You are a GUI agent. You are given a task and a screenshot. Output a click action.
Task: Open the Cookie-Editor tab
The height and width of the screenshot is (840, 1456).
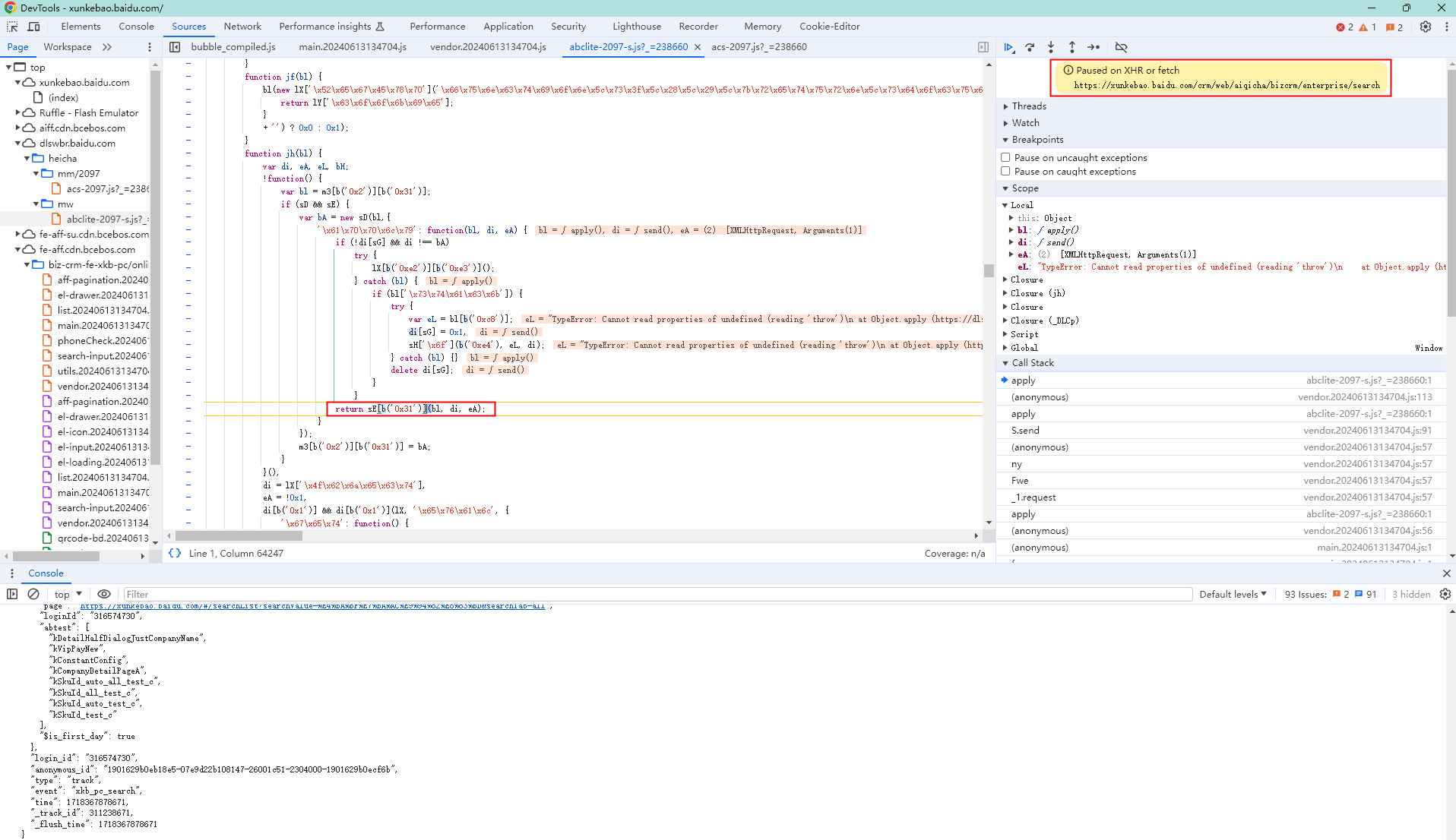point(829,27)
